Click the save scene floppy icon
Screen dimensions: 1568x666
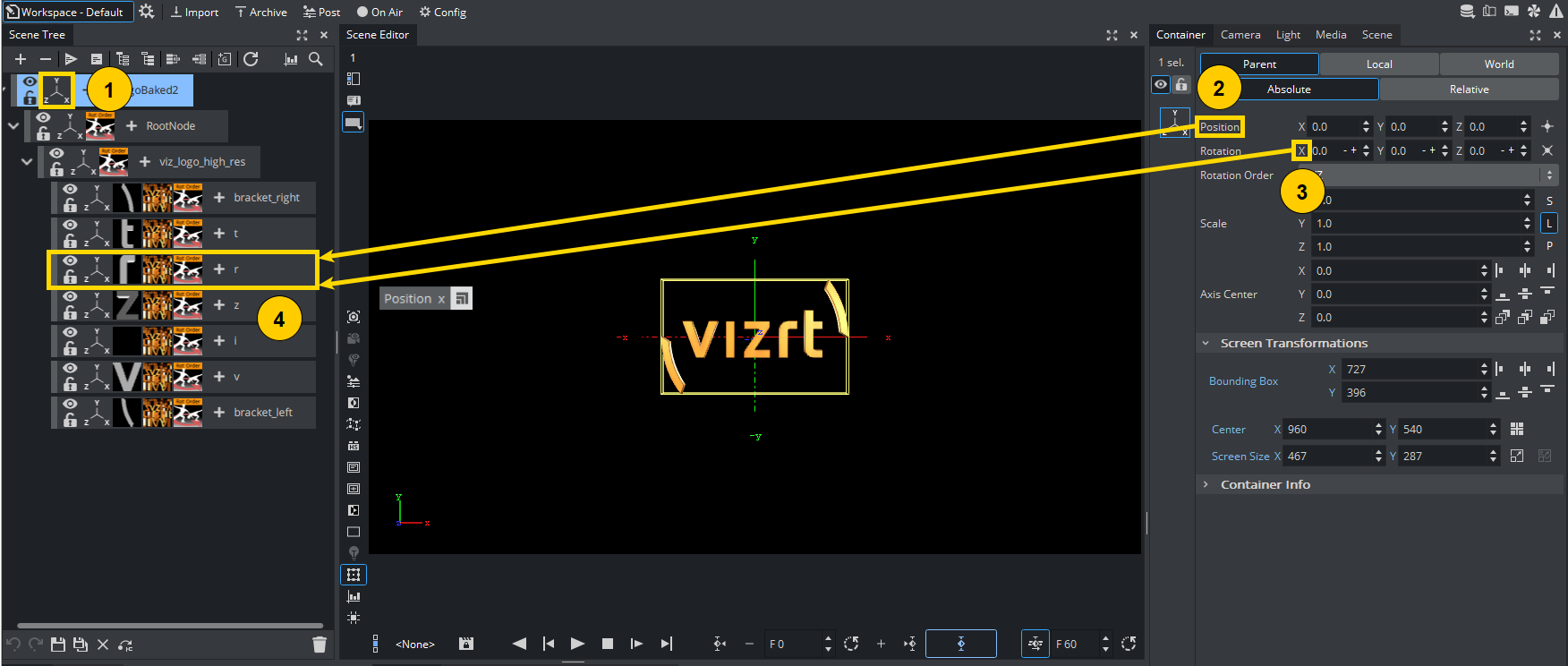point(58,645)
